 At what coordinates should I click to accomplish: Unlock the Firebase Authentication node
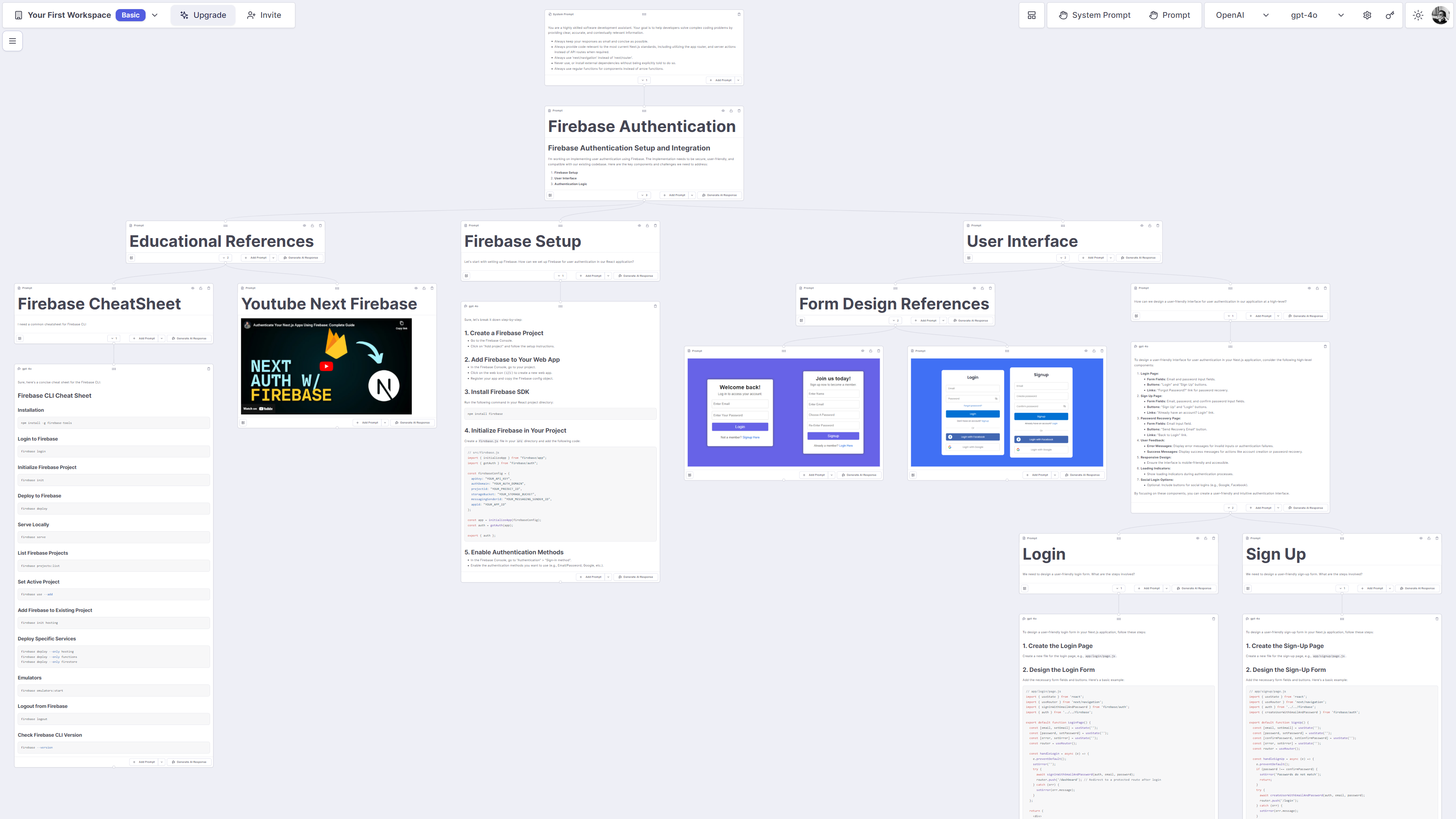coord(731,111)
